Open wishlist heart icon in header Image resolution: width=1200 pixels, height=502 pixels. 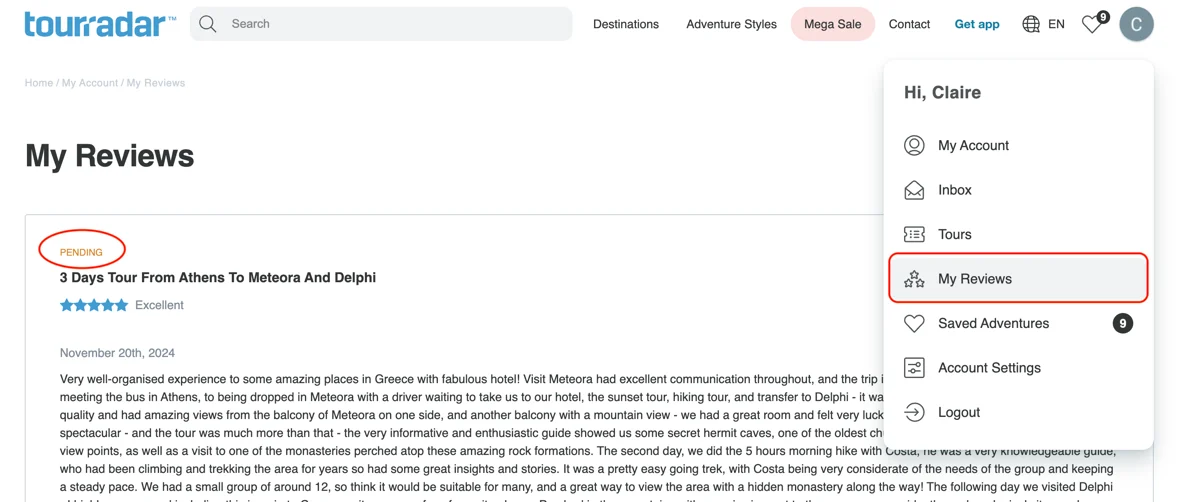pos(1092,24)
